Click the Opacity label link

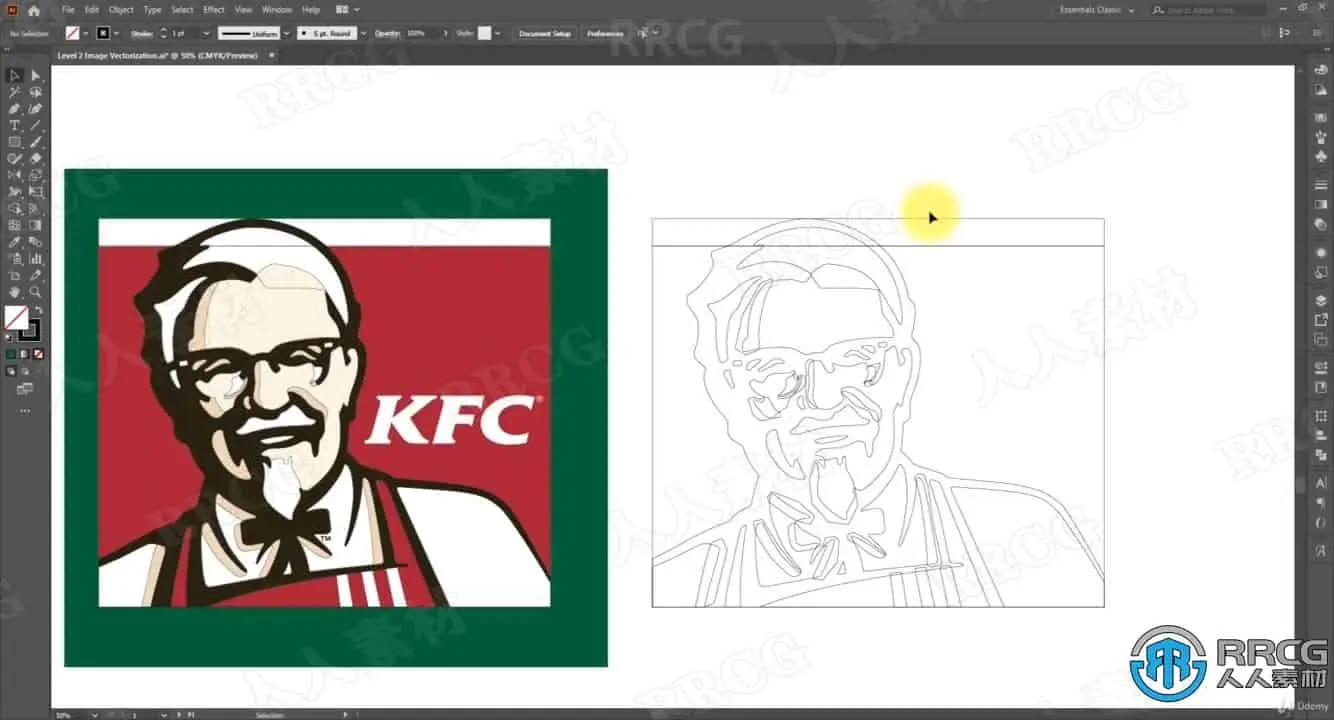[387, 33]
